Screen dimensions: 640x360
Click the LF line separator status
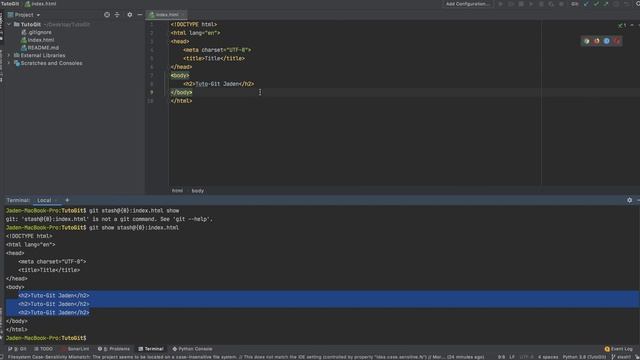pos(512,357)
